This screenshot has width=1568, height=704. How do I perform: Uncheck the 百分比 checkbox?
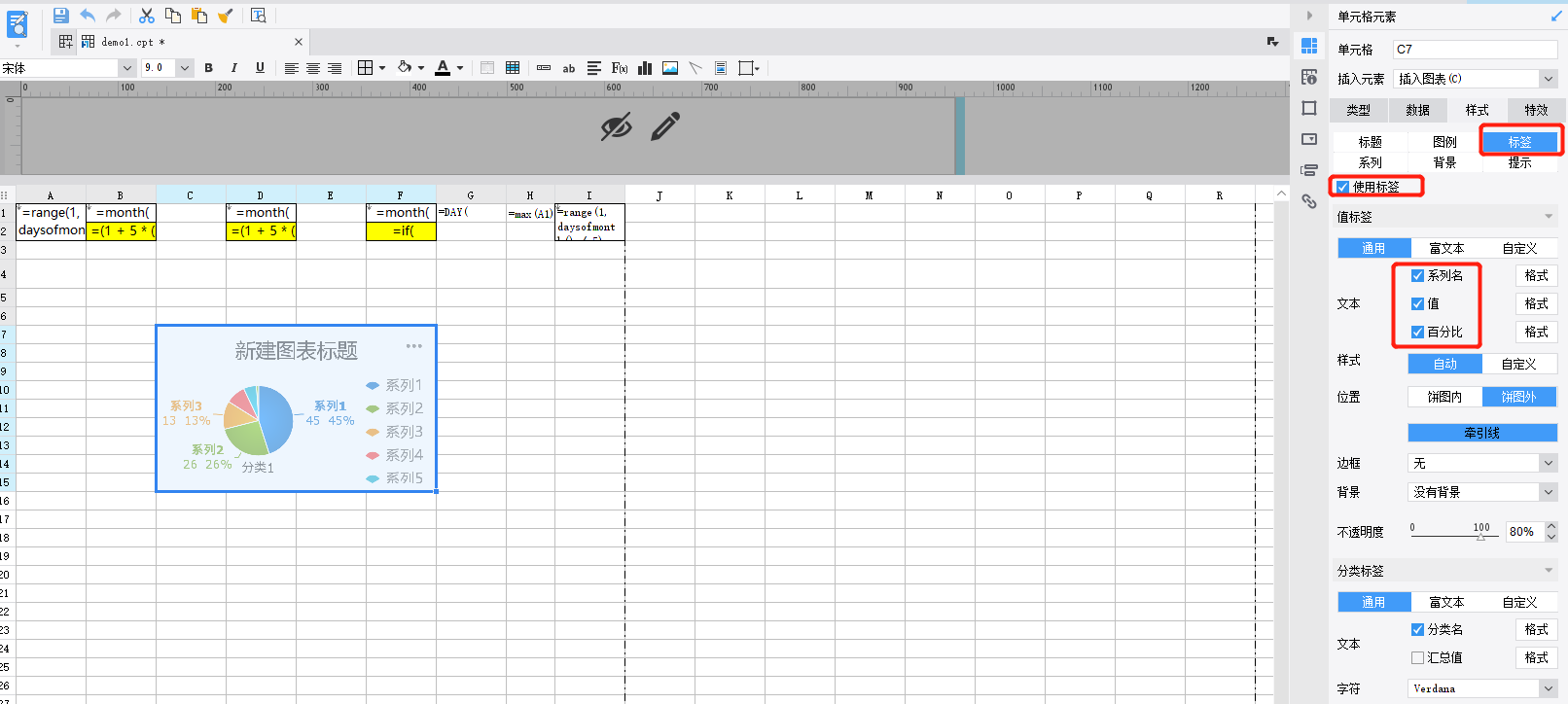[1417, 332]
